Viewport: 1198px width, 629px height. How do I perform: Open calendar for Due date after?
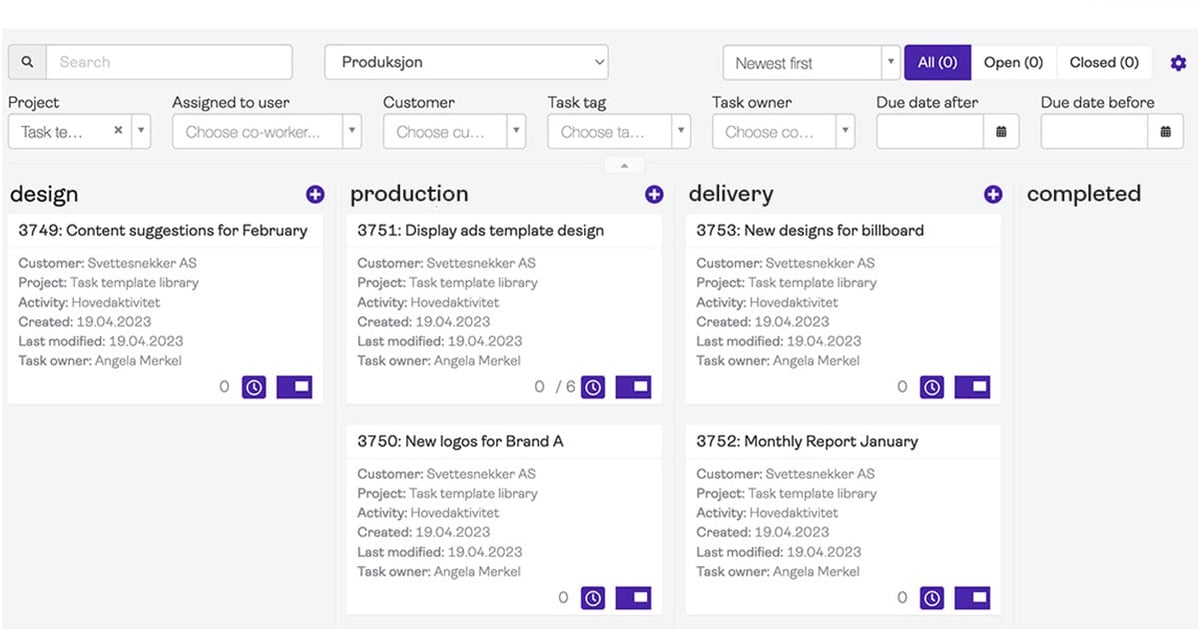click(1001, 131)
